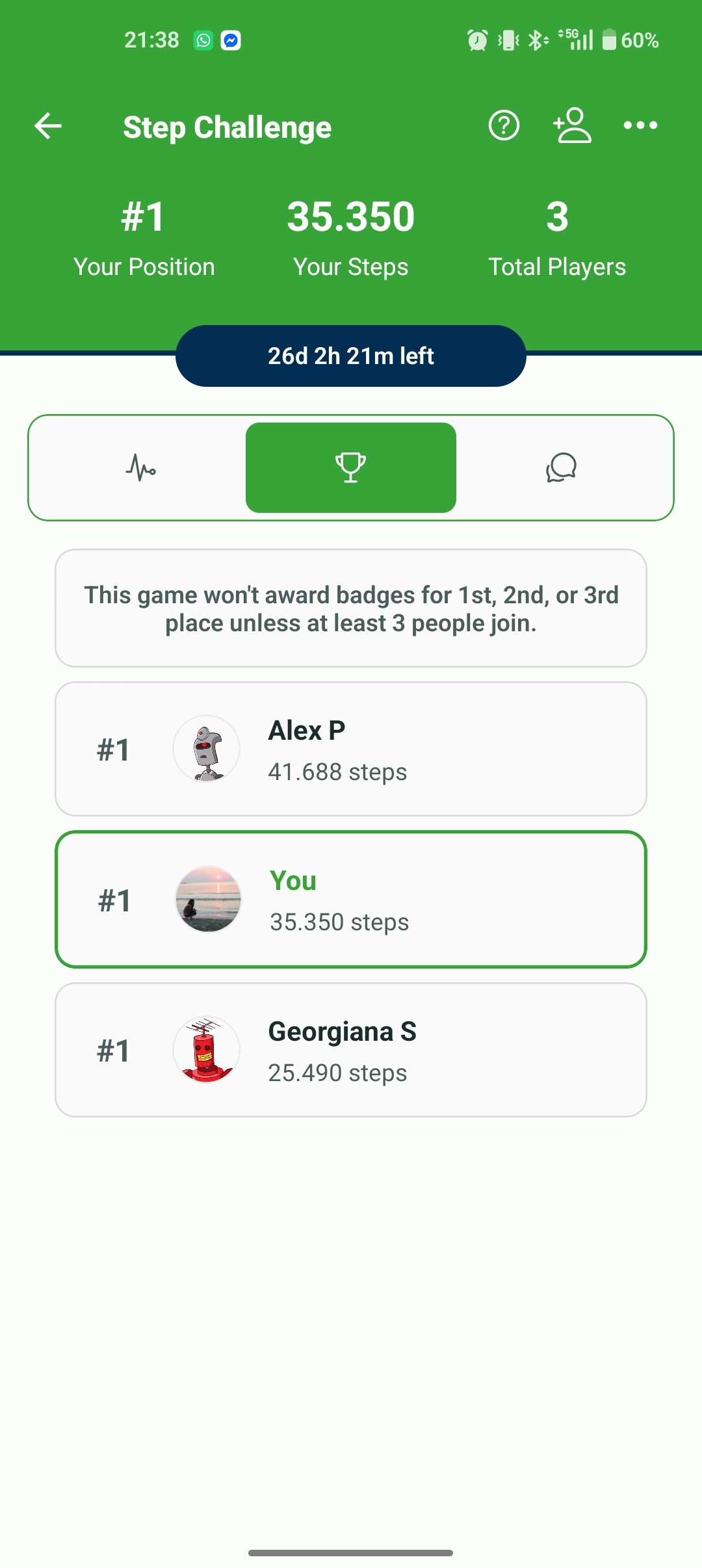
Task: Tap the 26d 2h 21m left countdown
Action: click(x=351, y=356)
